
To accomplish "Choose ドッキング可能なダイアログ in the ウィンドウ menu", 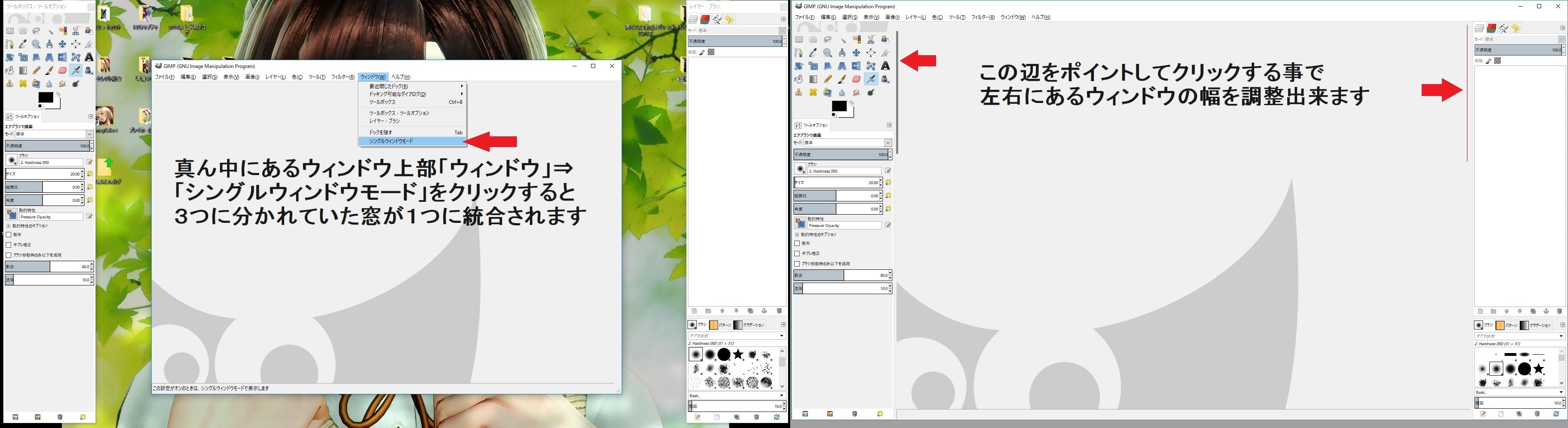I will click(412, 94).
